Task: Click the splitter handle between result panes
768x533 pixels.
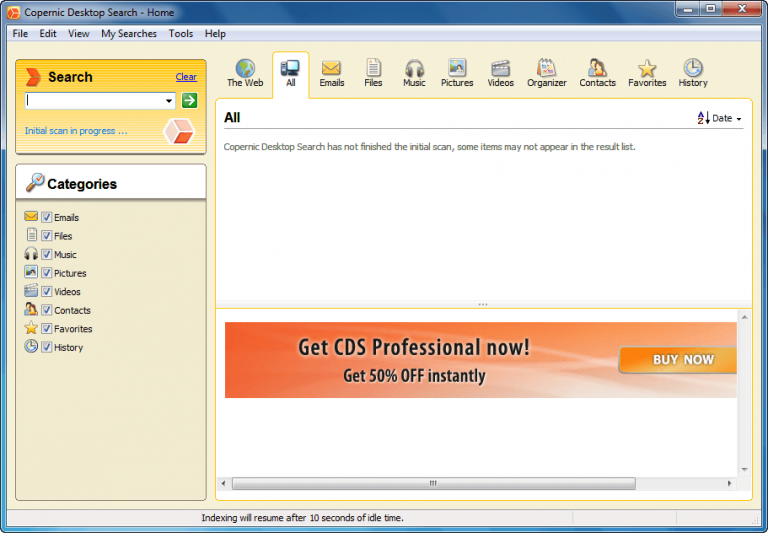Action: pos(483,304)
